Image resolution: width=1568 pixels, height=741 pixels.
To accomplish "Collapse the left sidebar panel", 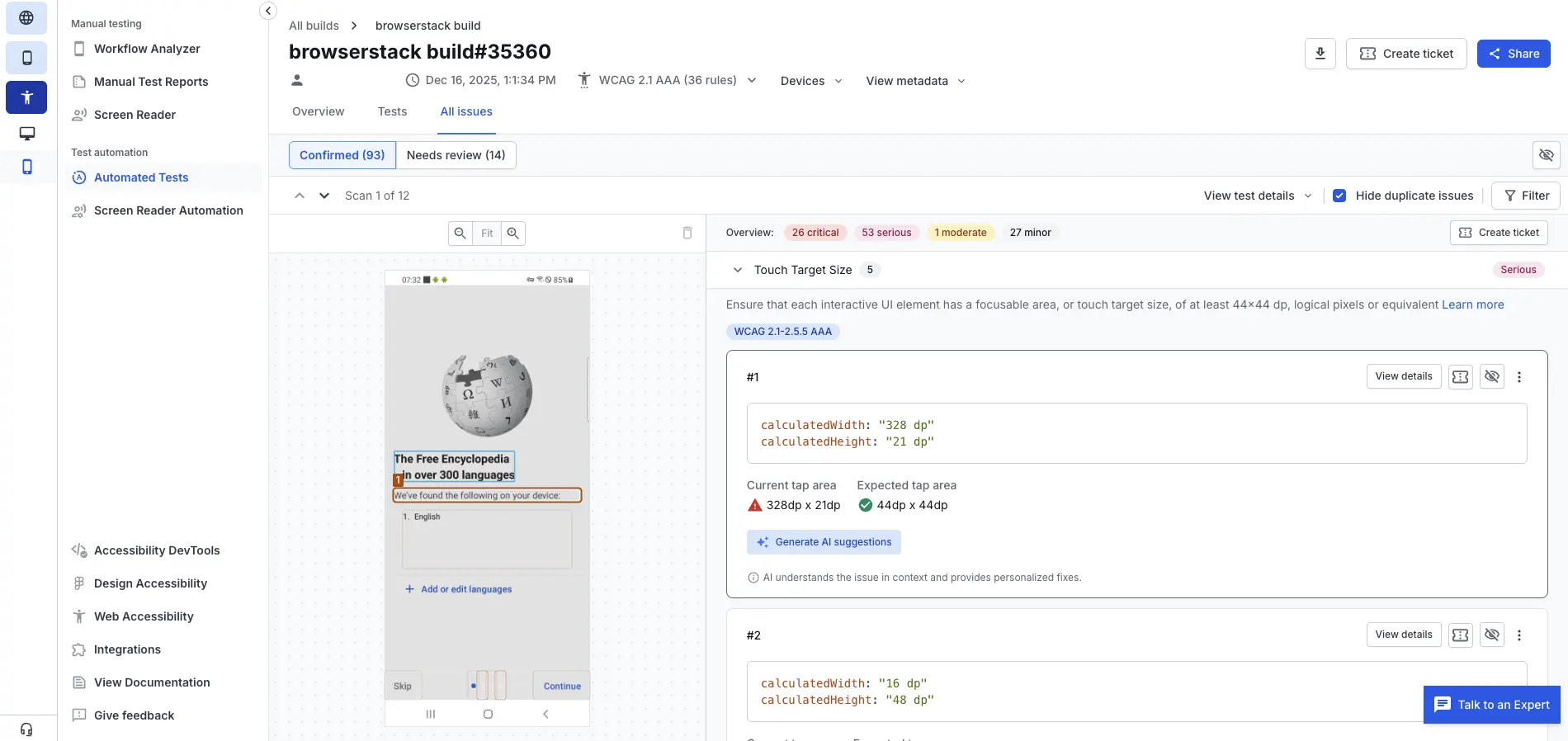I will click(x=267, y=11).
